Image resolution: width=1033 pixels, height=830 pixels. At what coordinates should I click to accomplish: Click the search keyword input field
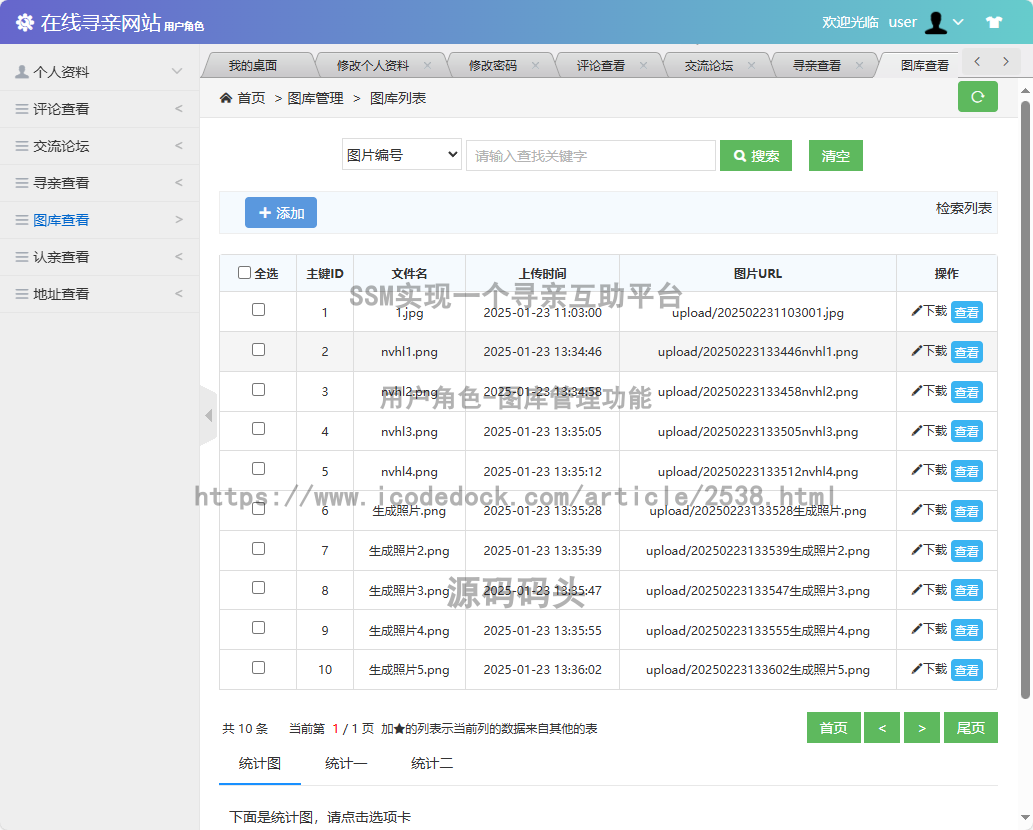(x=591, y=155)
